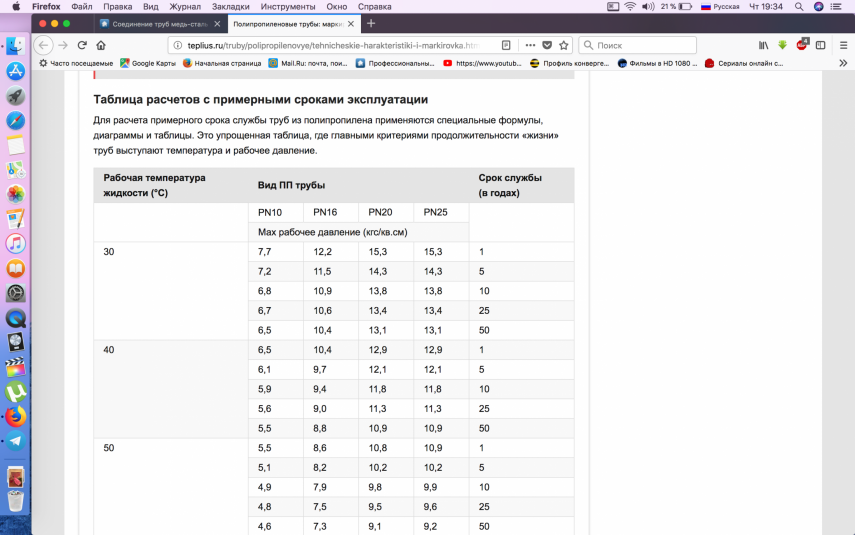The height and width of the screenshot is (535, 855).
Task: Open Finder from the Dock
Action: tap(16, 46)
